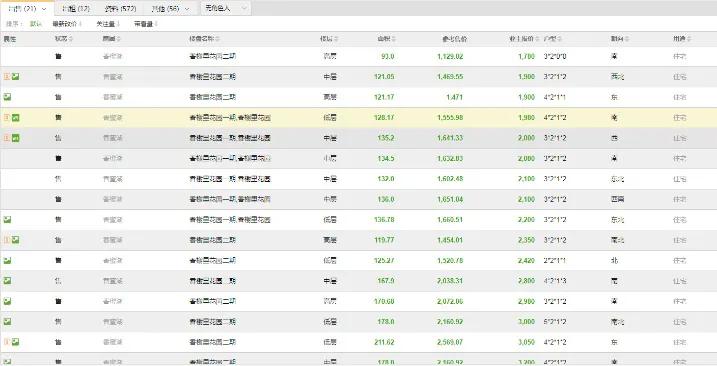Image resolution: width=717 pixels, height=366 pixels.
Task: Click the 3,050 listing price cell
Action: [526, 342]
